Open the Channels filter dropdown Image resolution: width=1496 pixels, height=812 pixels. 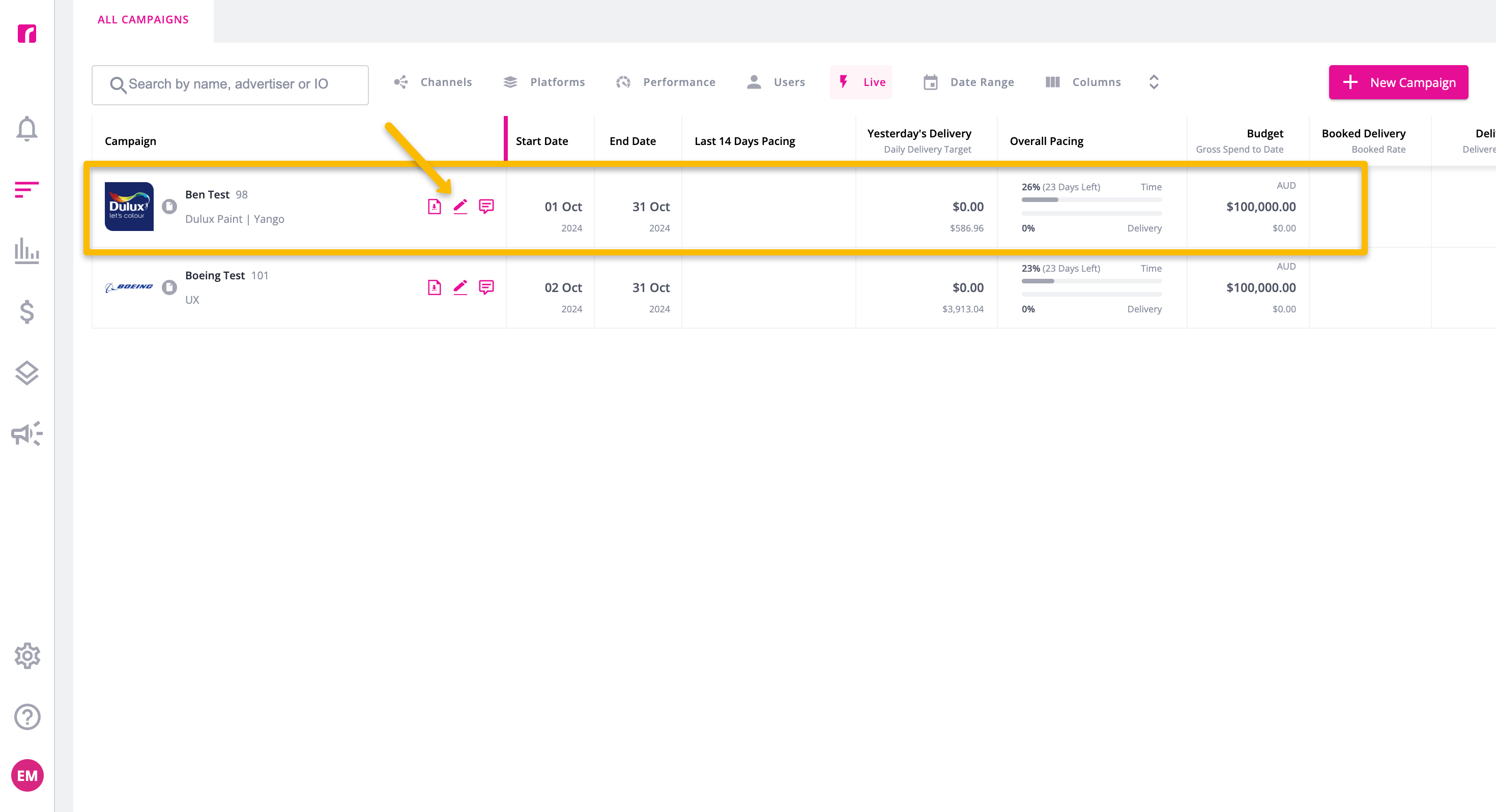tap(433, 82)
